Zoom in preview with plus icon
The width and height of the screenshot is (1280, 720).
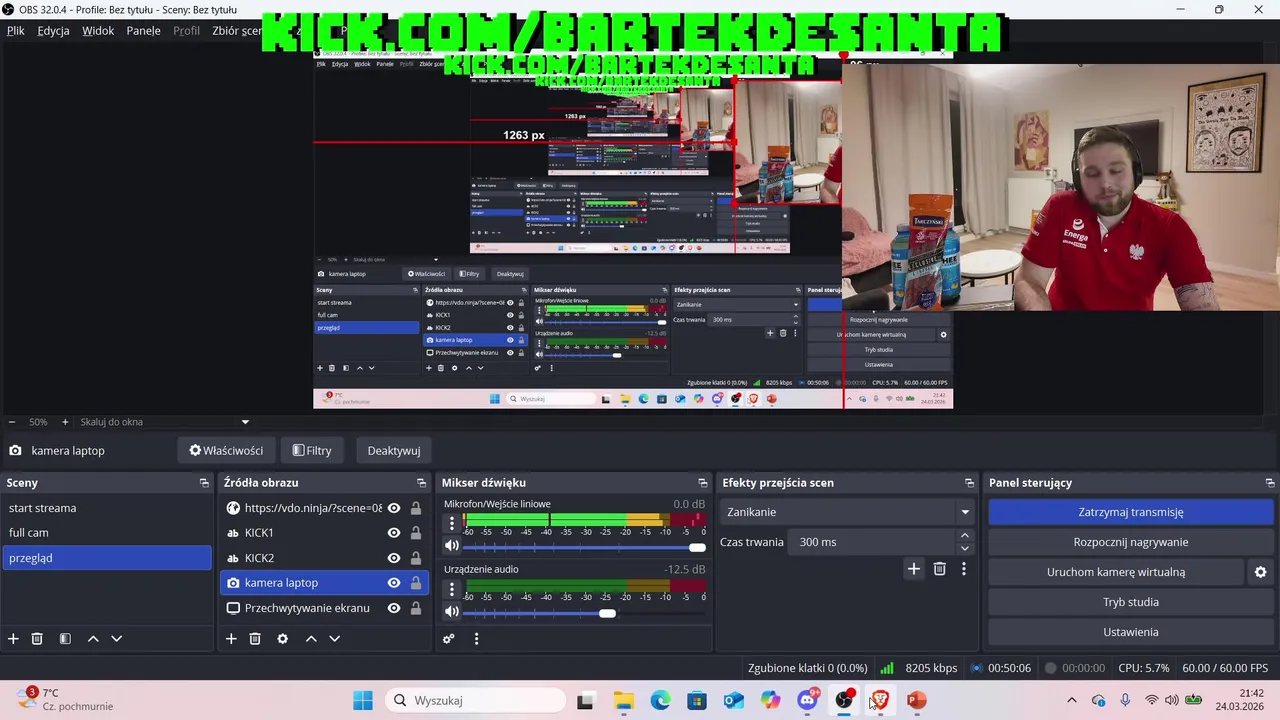[65, 422]
